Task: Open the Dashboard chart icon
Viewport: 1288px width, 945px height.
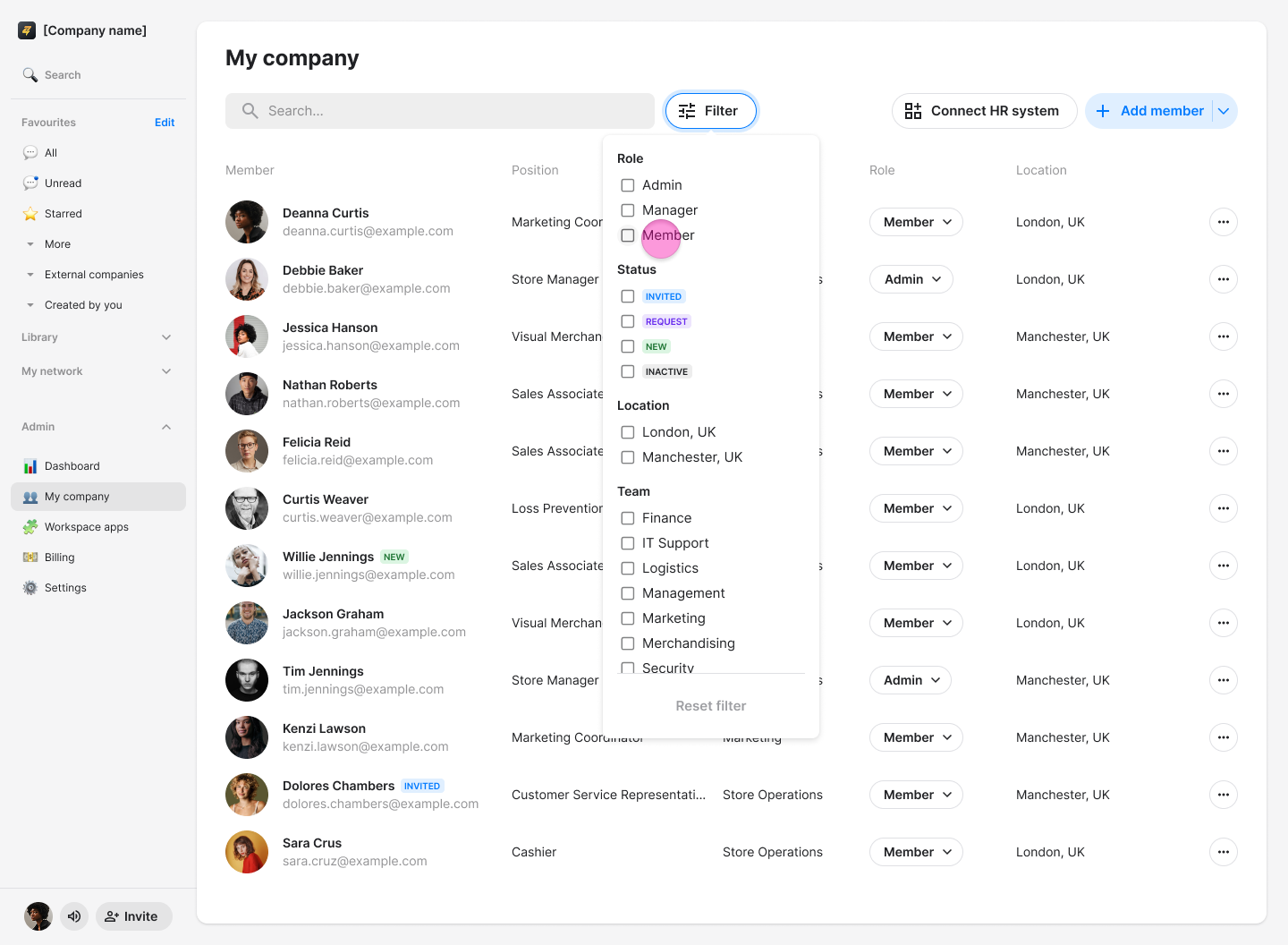Action: [30, 466]
